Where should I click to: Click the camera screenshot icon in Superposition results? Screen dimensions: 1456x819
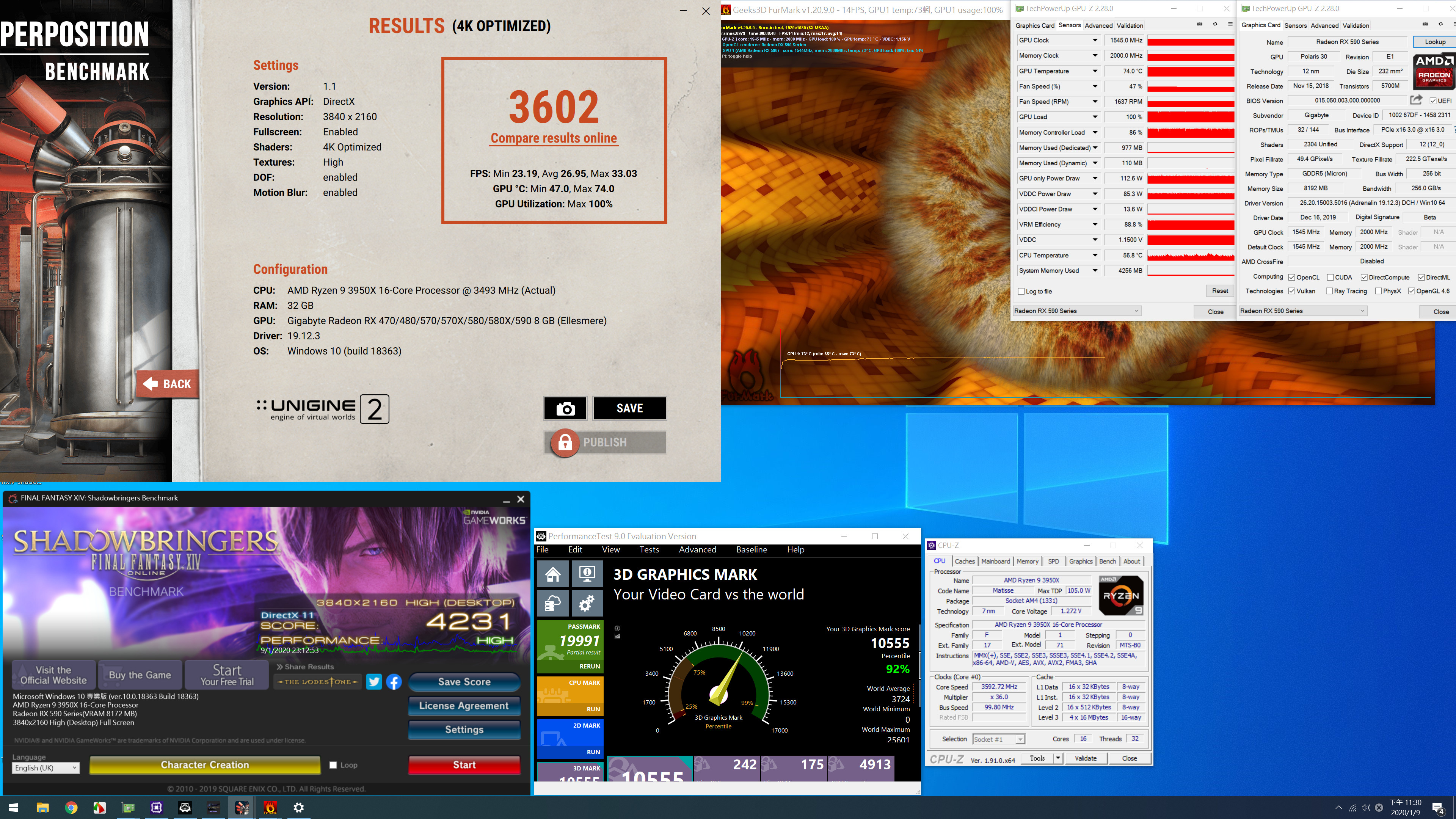(x=565, y=408)
